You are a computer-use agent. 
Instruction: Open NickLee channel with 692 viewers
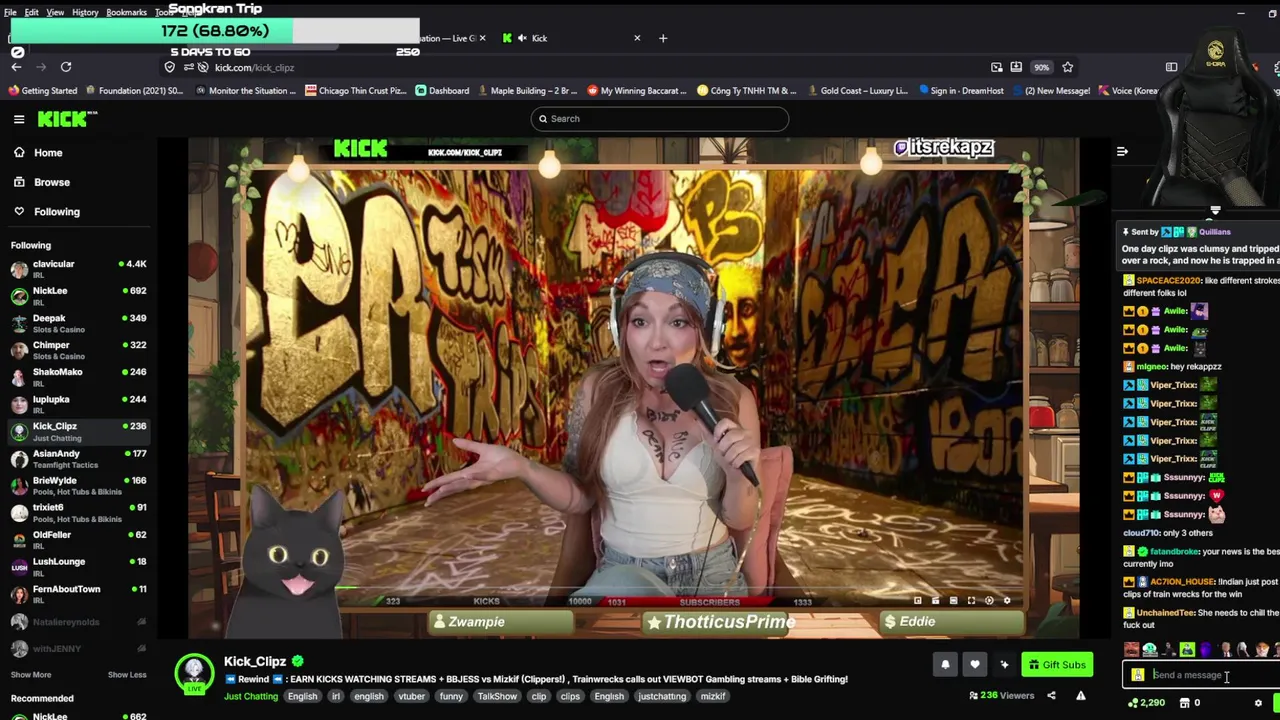pyautogui.click(x=78, y=296)
